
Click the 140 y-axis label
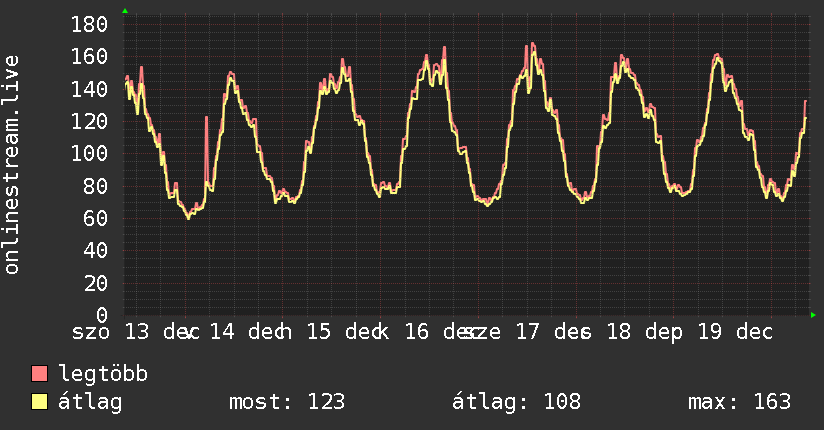pos(89,89)
